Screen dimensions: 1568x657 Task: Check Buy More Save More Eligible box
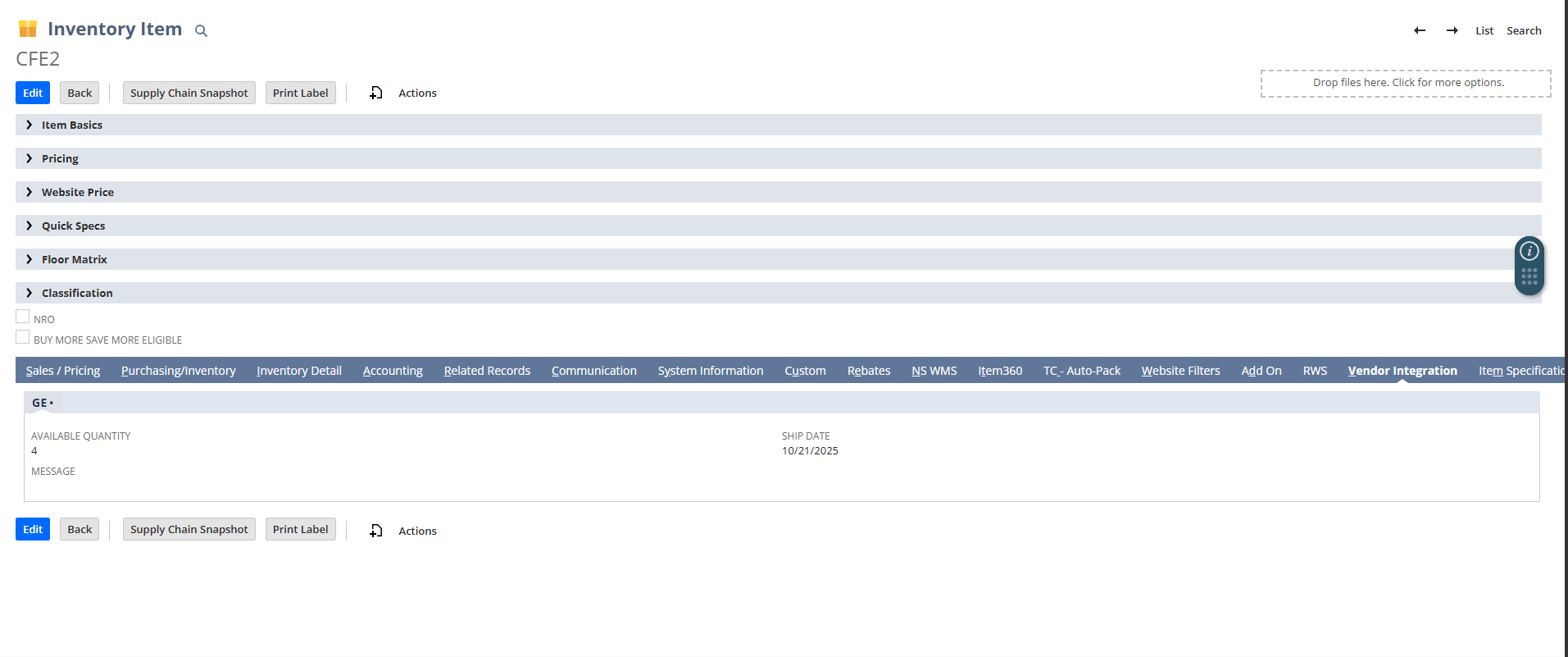click(x=23, y=337)
